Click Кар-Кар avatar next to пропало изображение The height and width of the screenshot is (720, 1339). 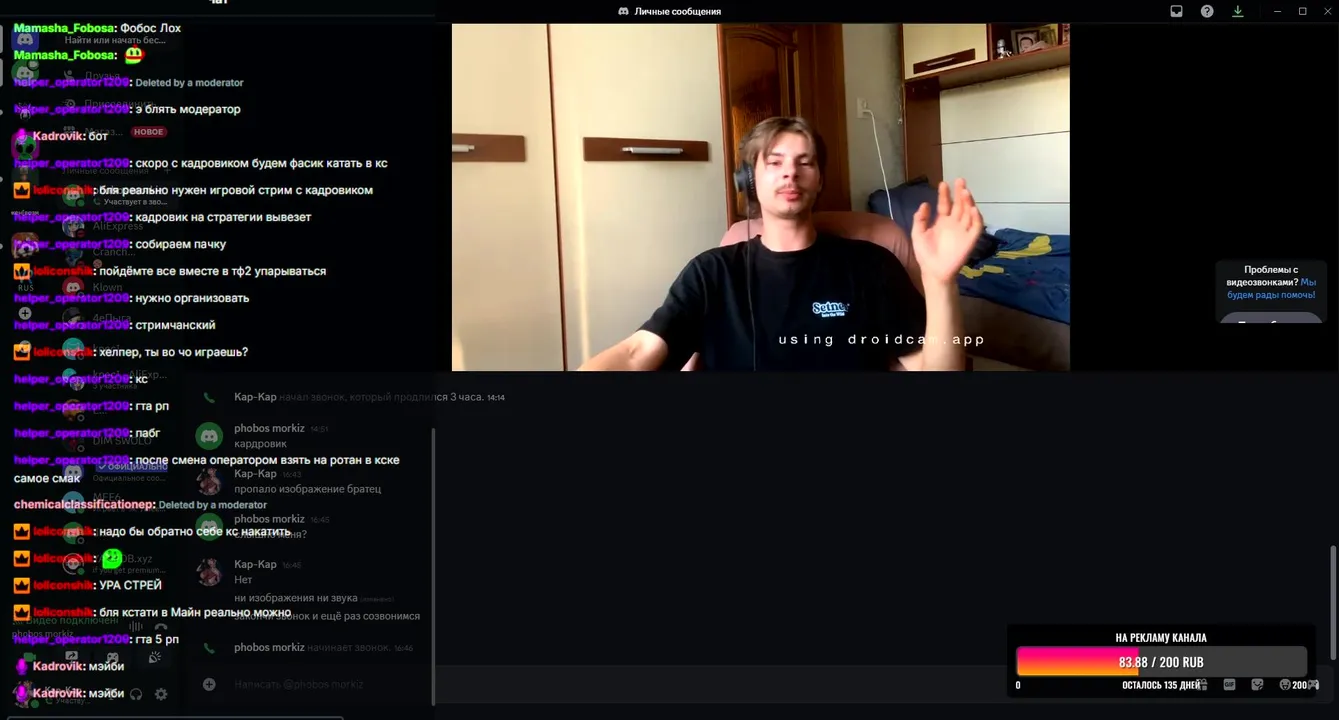click(x=209, y=481)
